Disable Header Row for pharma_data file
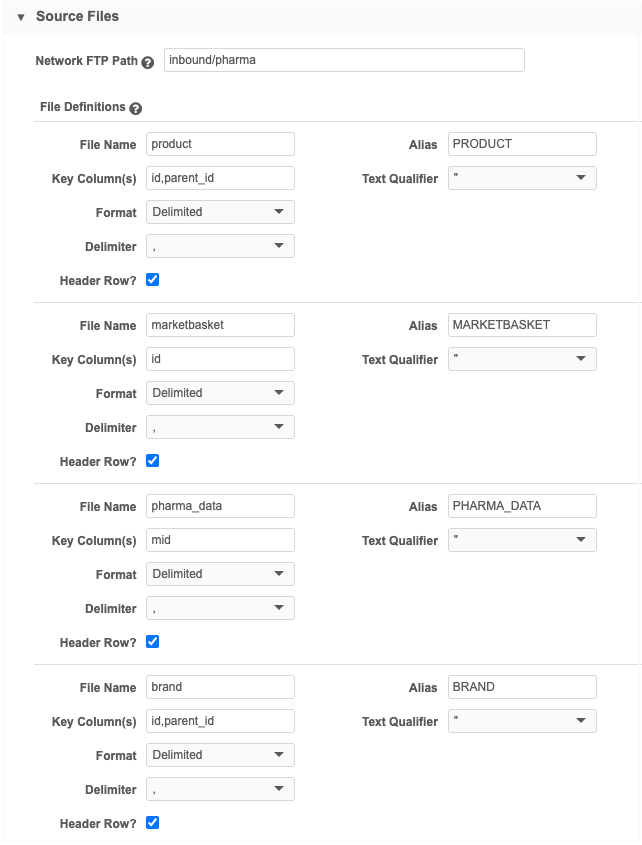Image resolution: width=642 pixels, height=845 pixels. tap(153, 642)
